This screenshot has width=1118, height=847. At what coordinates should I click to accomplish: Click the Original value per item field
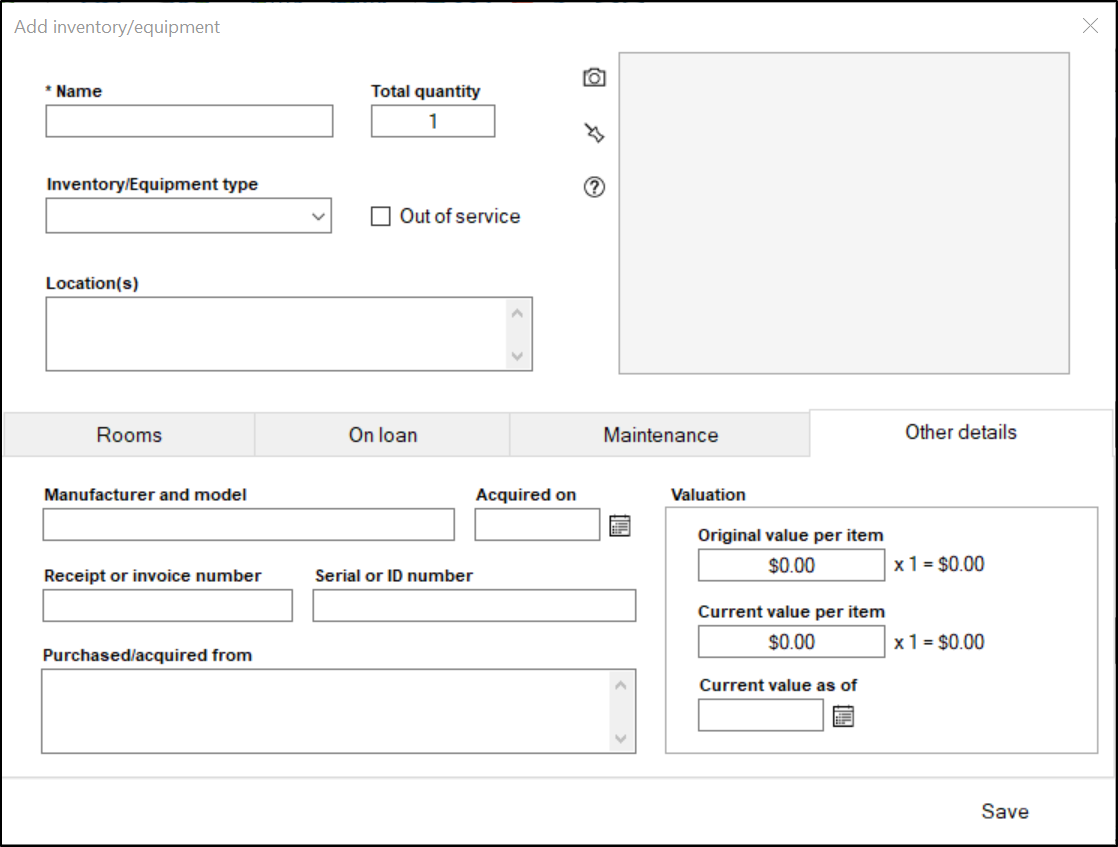(791, 565)
